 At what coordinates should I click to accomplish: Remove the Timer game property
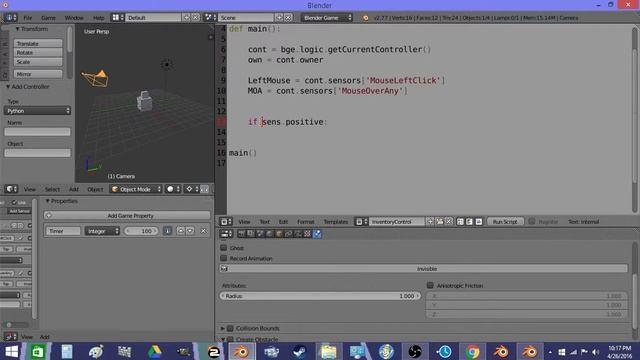203,231
